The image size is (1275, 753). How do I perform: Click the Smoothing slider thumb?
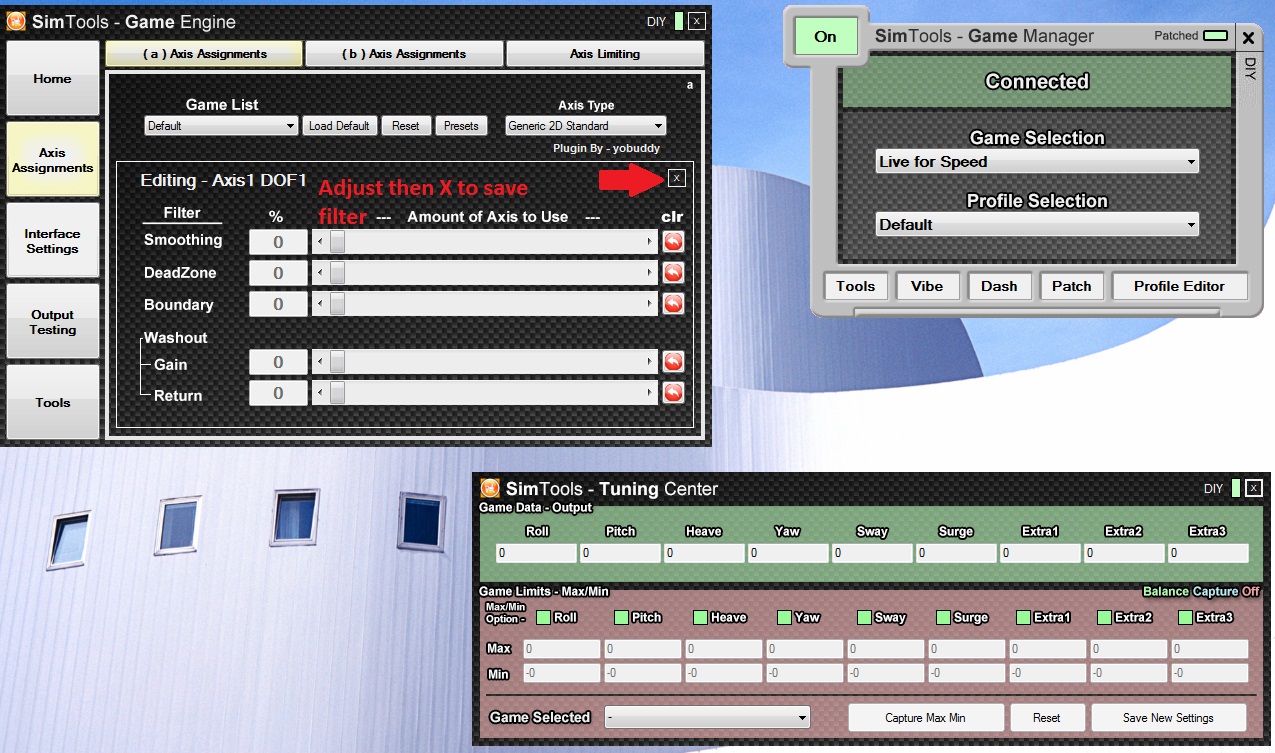click(x=337, y=241)
